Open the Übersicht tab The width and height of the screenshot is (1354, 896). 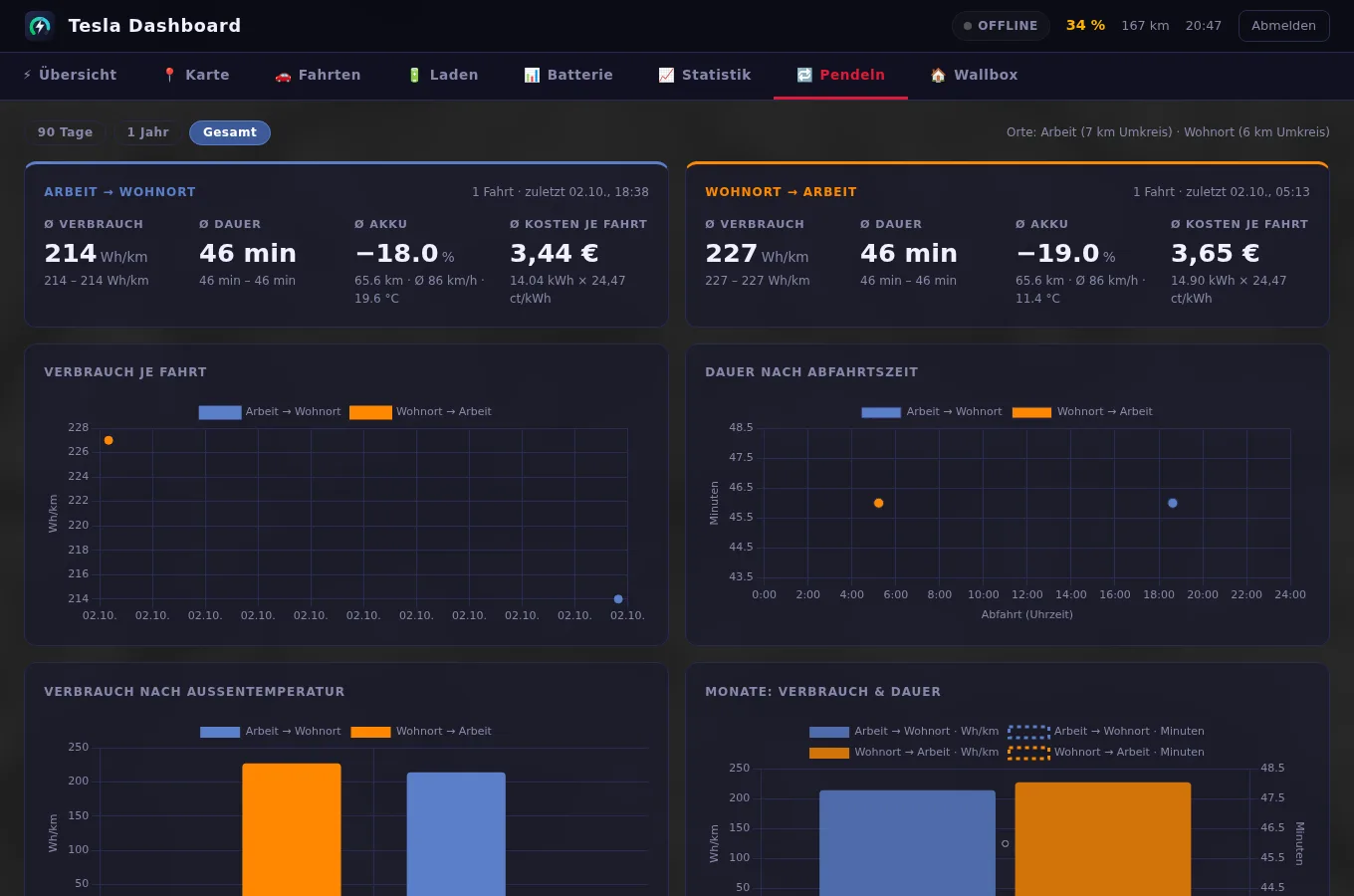point(70,75)
